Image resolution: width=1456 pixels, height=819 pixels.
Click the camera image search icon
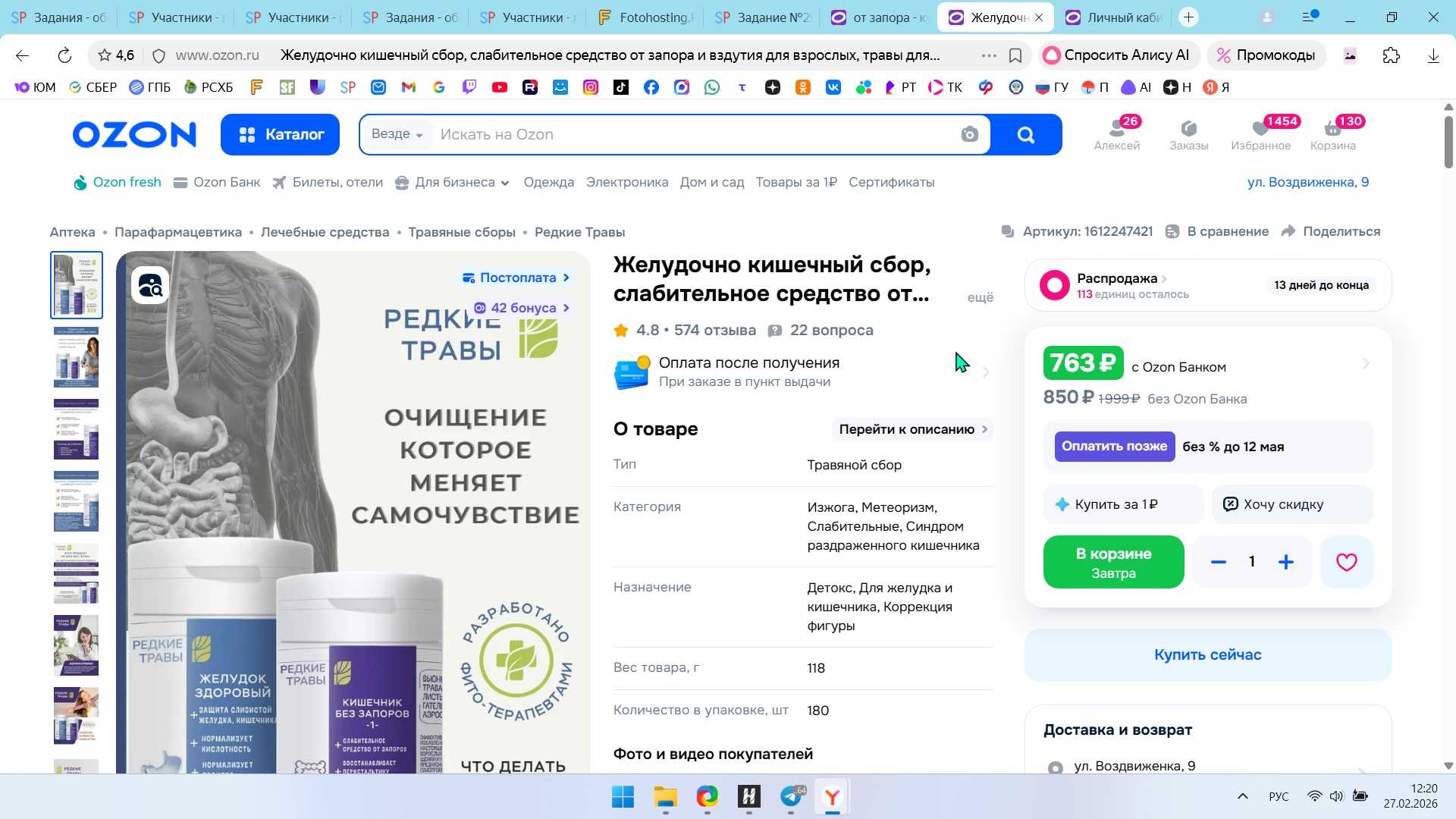pos(969,135)
